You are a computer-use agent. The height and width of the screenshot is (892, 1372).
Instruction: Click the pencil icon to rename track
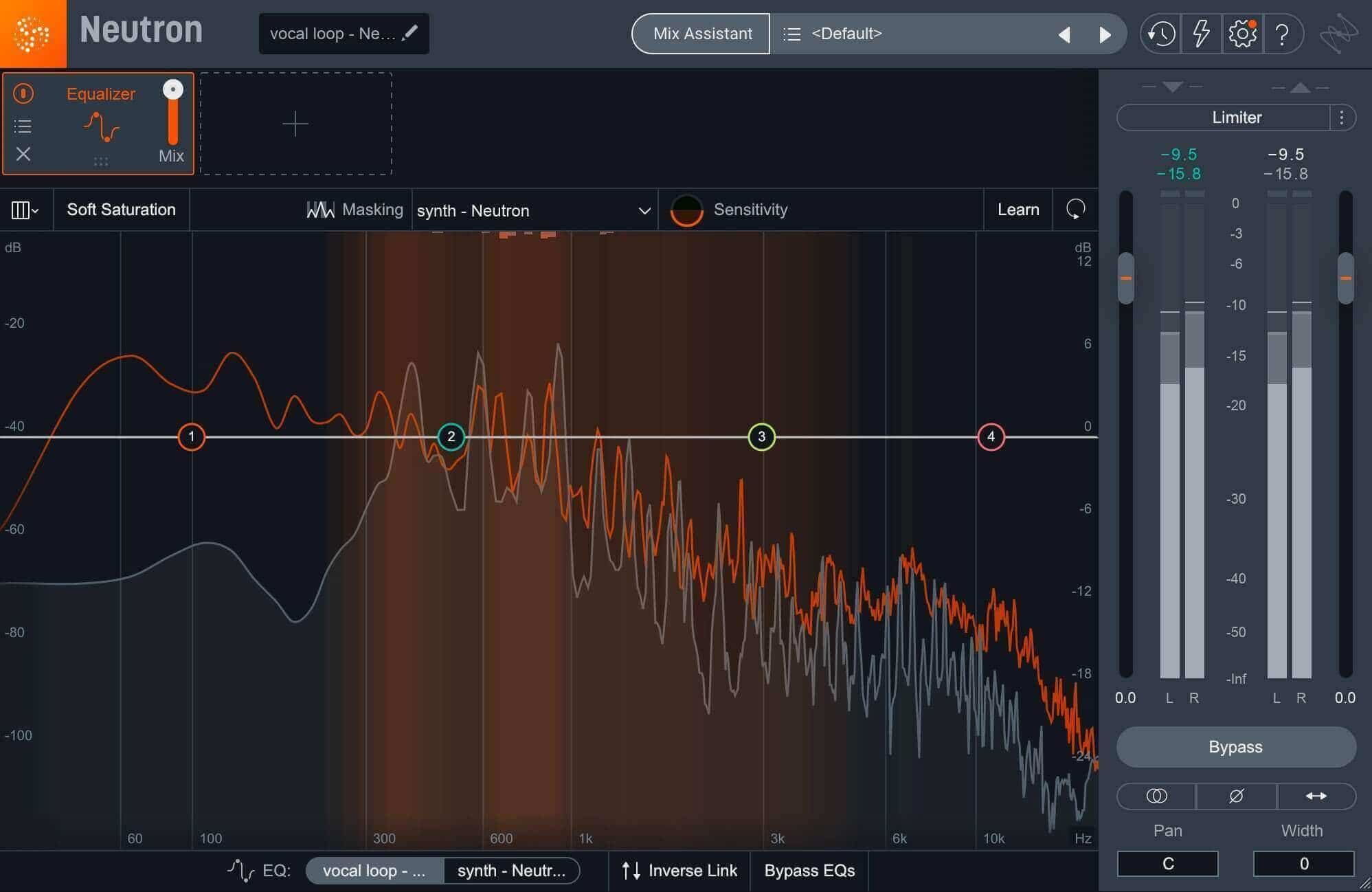pyautogui.click(x=410, y=32)
